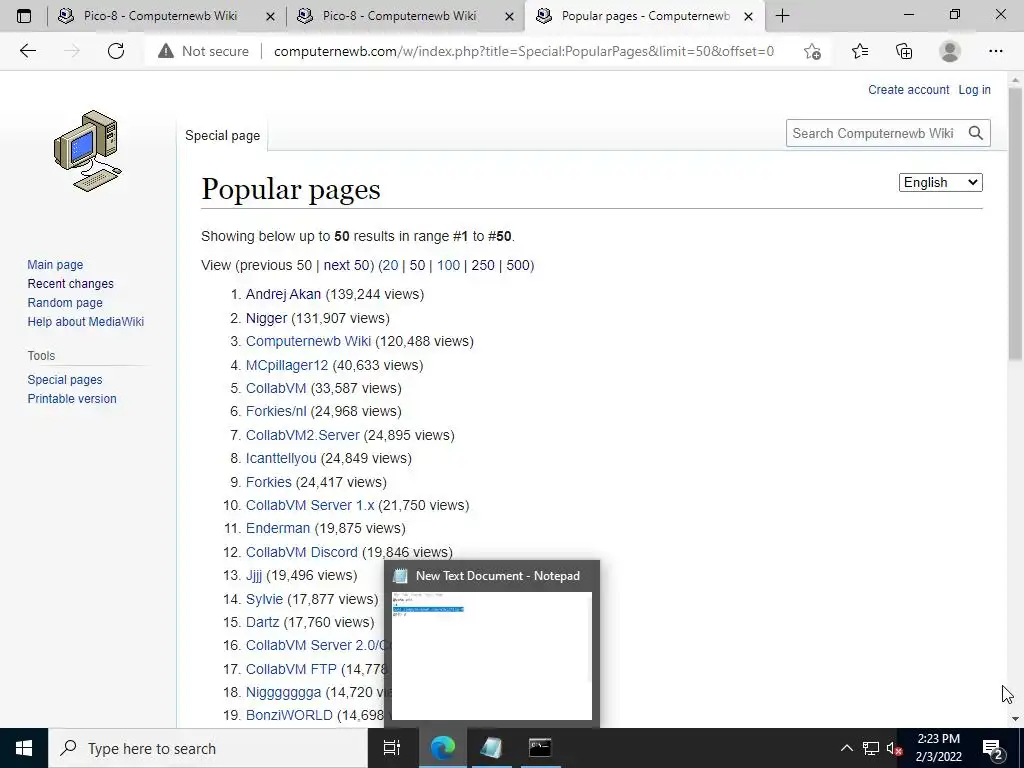Click the Log in link

tap(974, 90)
